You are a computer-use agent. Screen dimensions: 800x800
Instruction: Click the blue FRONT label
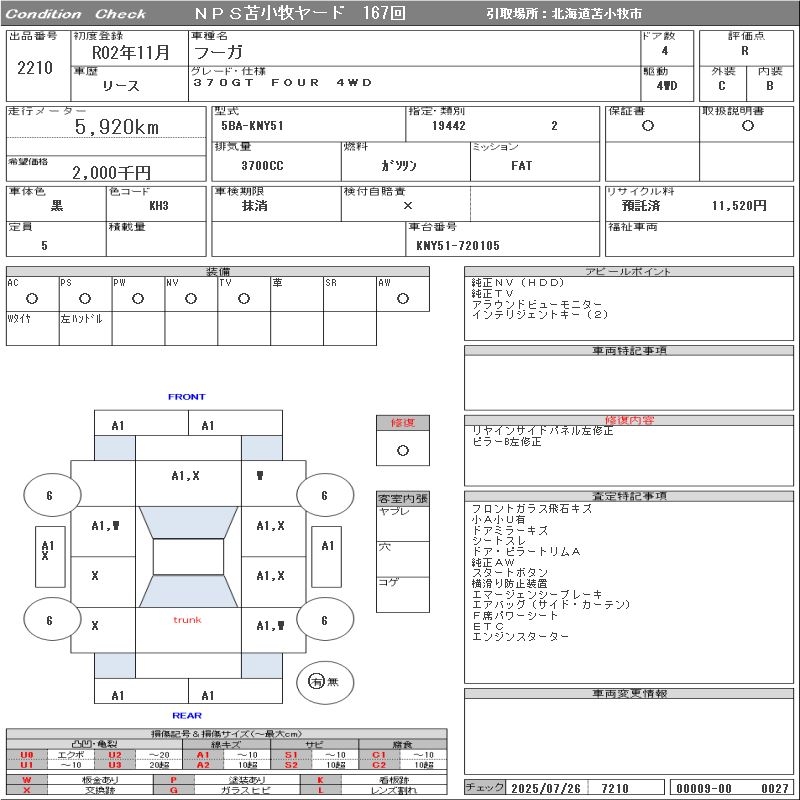187,396
